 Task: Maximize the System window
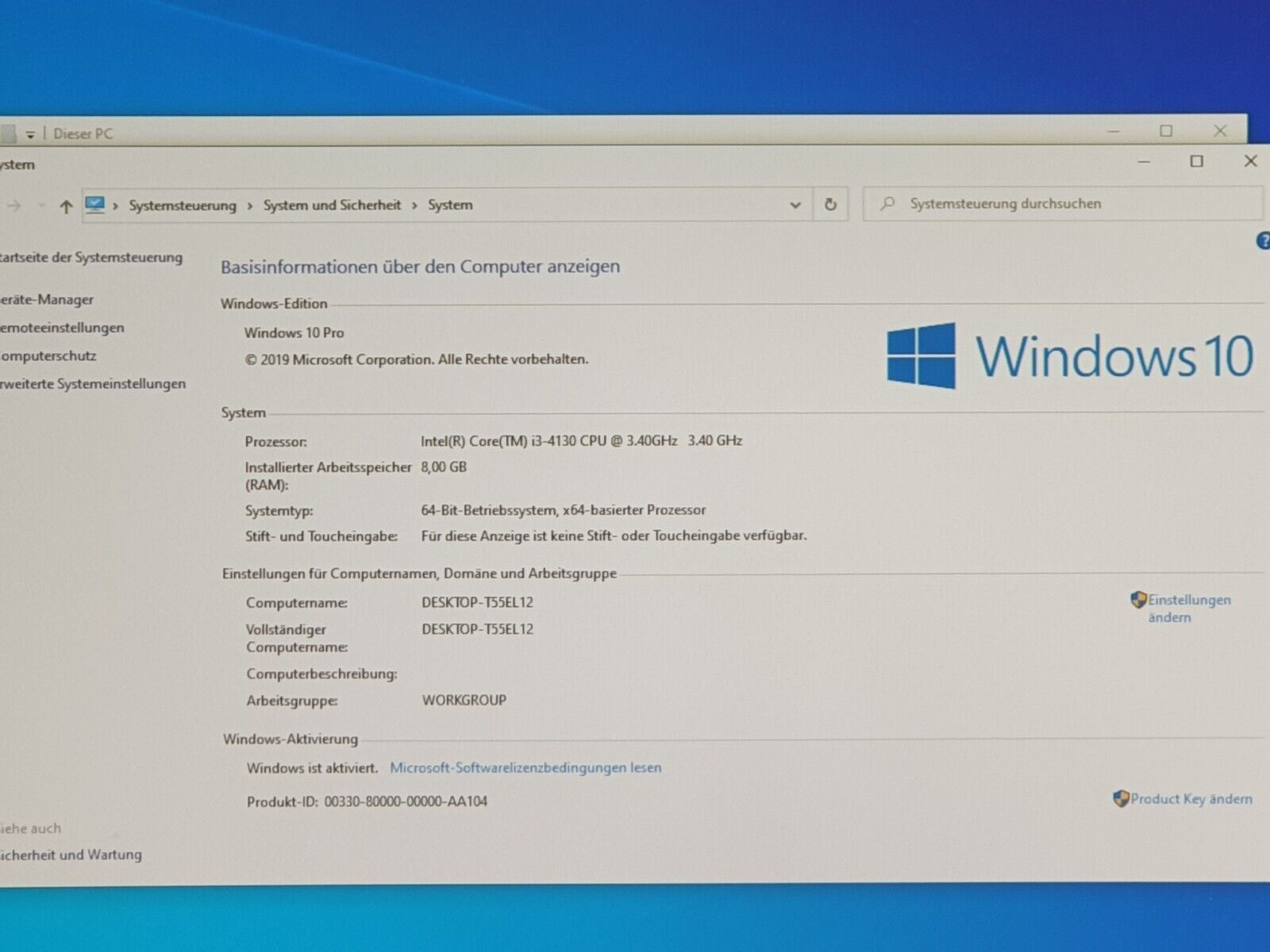1197,161
